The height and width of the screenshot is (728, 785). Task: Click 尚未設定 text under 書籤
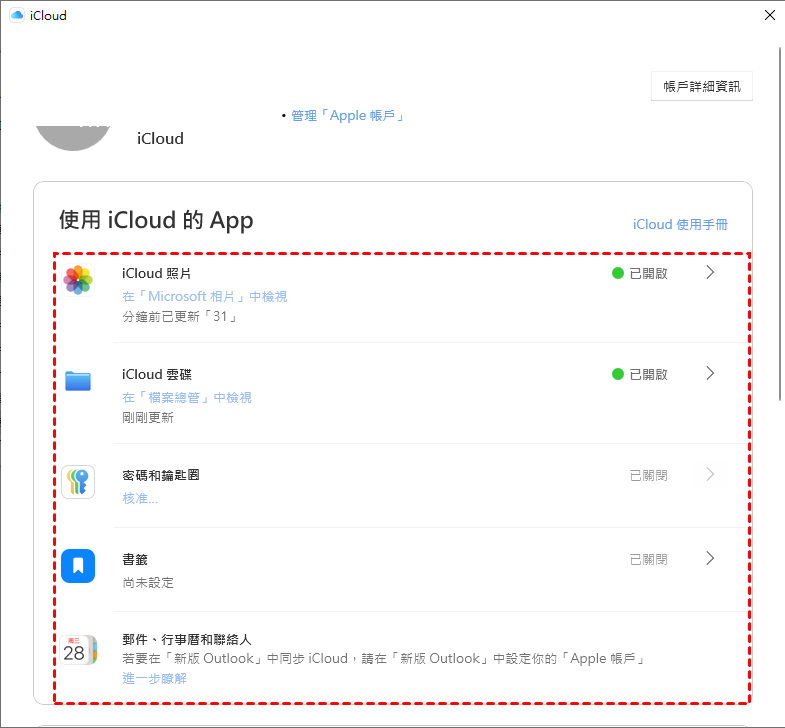point(148,583)
